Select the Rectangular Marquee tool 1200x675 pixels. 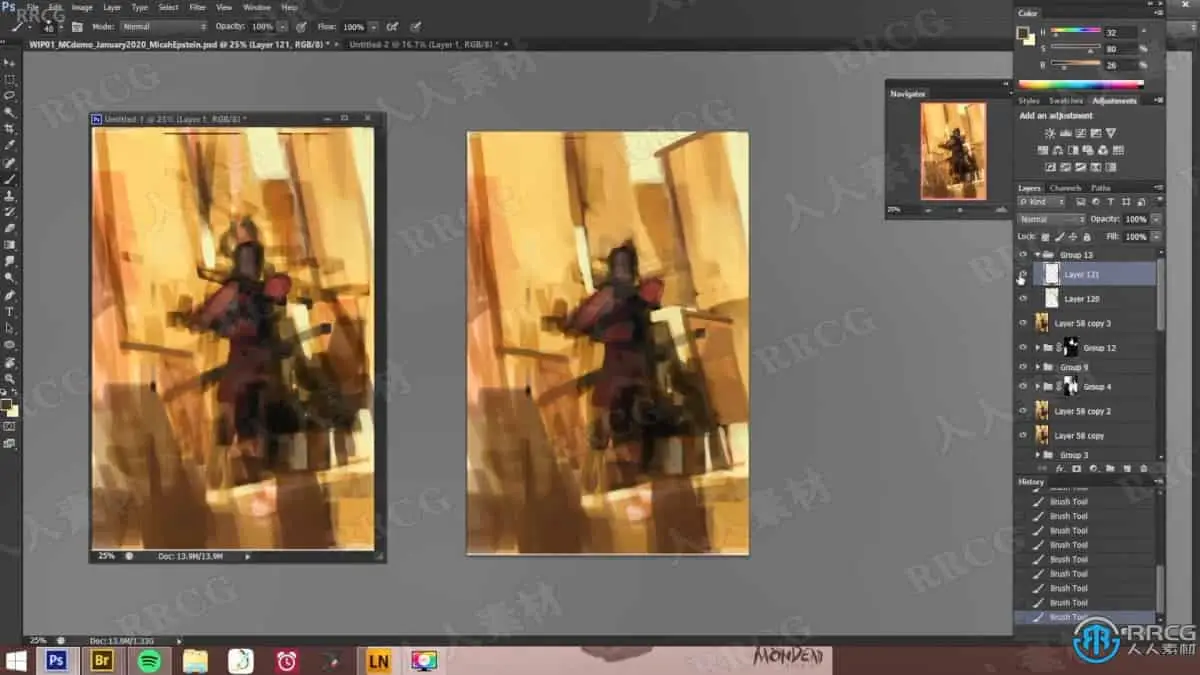[x=10, y=79]
